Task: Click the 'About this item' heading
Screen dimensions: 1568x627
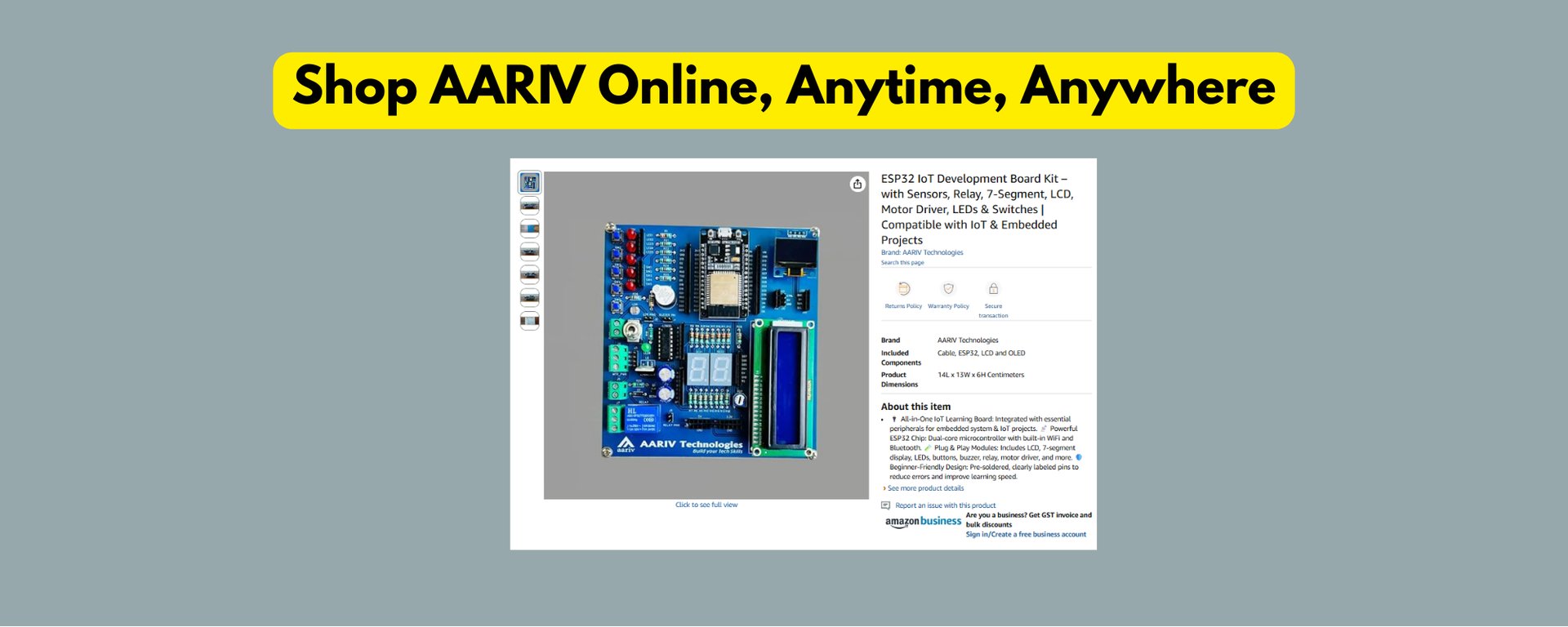Action: click(915, 407)
